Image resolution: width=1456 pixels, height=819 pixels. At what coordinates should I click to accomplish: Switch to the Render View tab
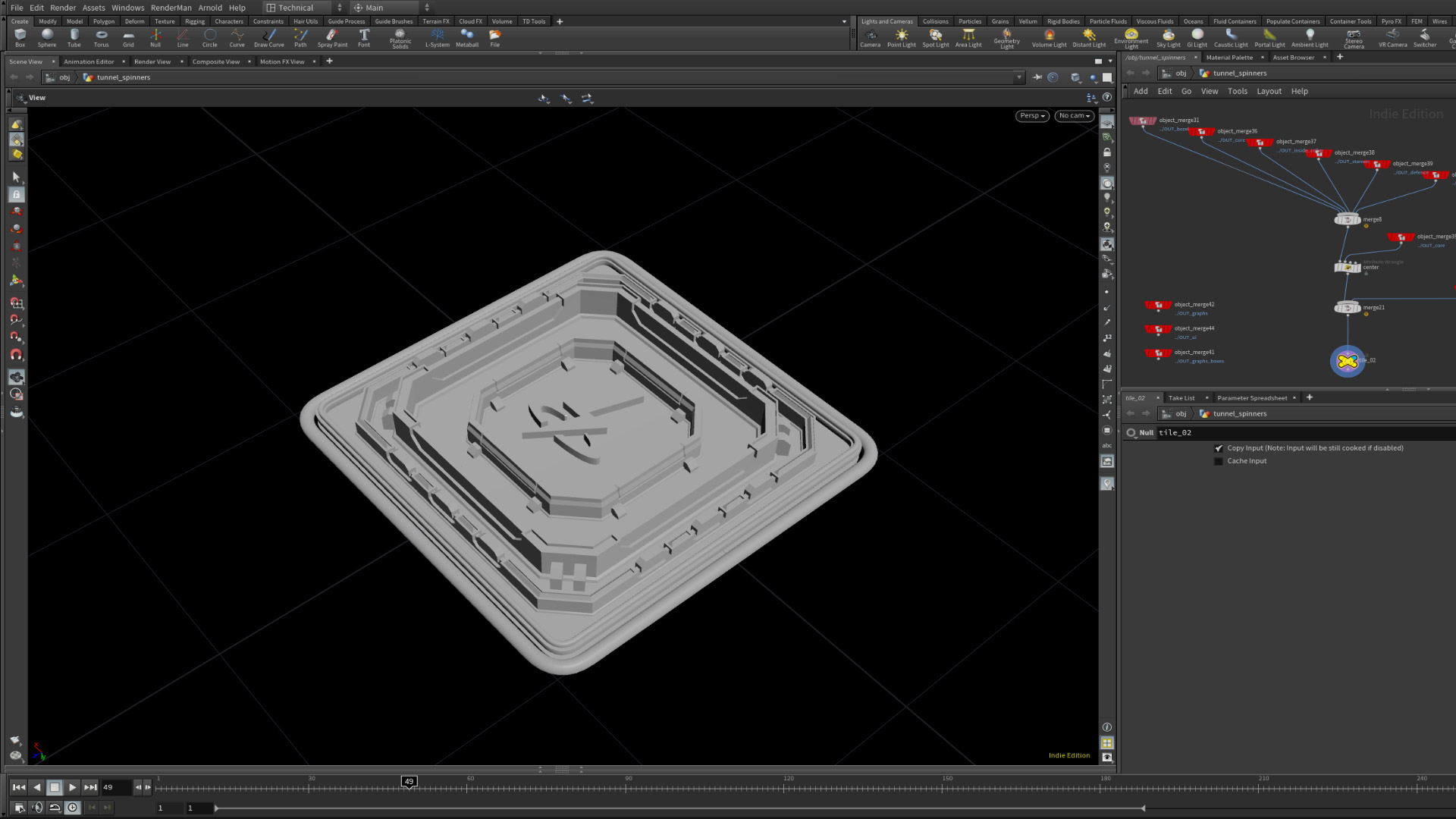[152, 61]
